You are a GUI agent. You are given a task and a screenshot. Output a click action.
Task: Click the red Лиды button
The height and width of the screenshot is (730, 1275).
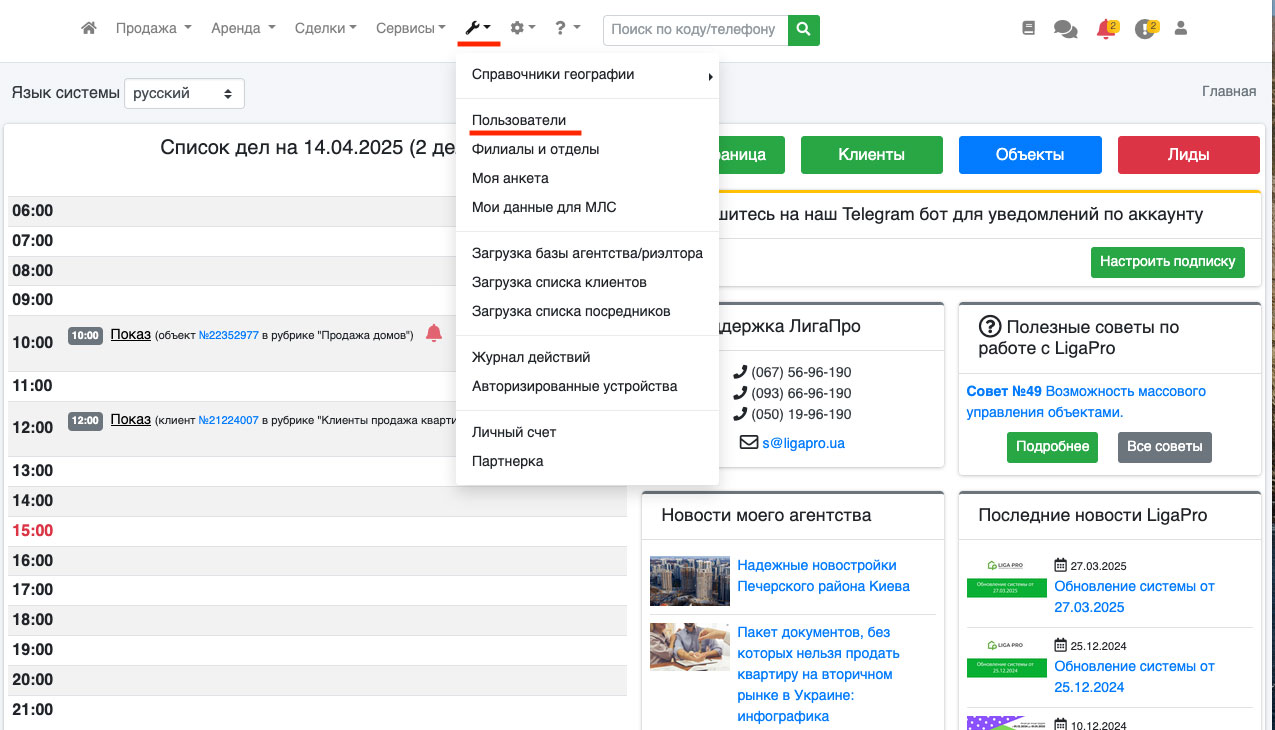[x=1188, y=155]
